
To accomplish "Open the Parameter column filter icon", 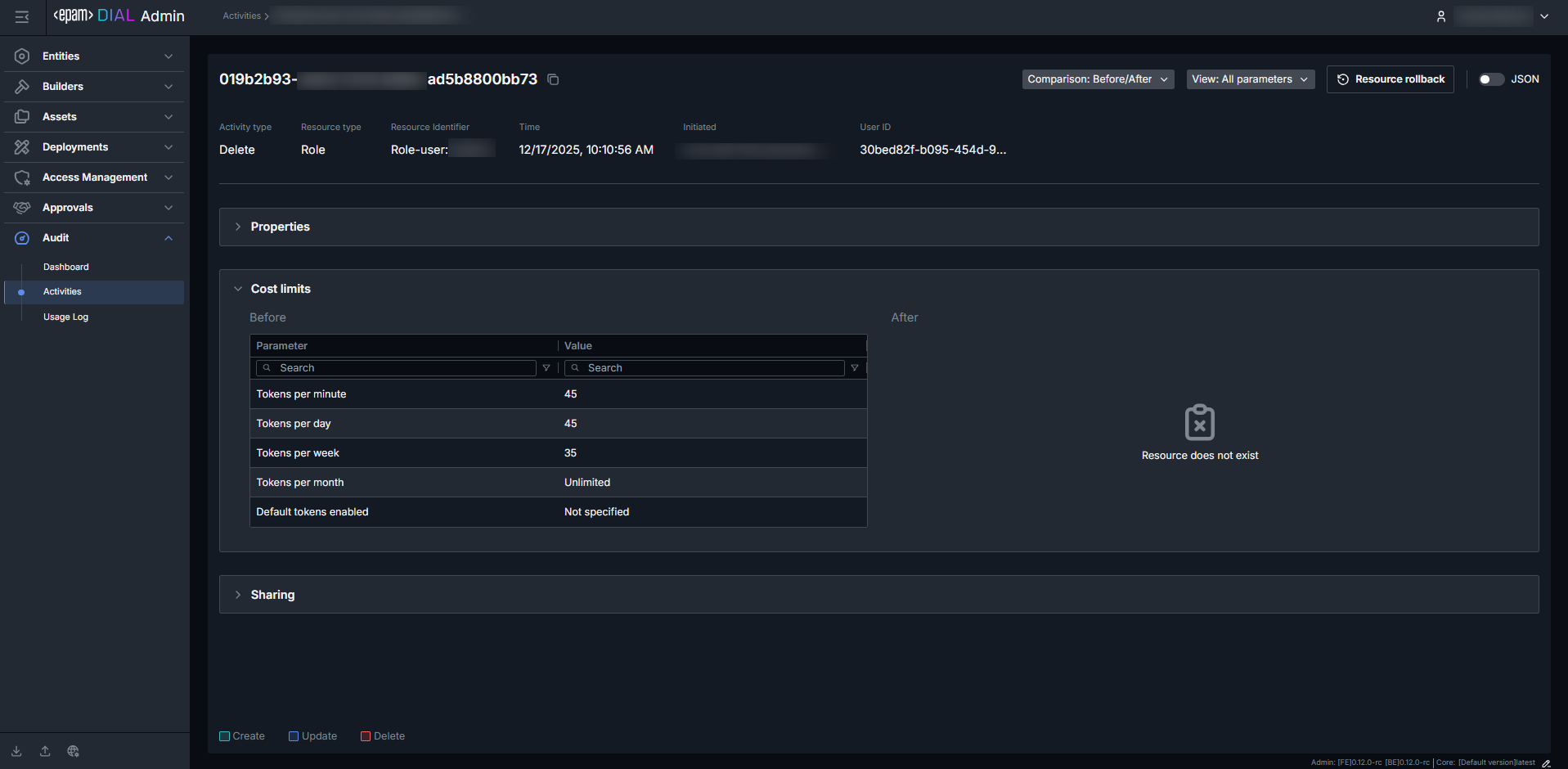I will coord(546,368).
